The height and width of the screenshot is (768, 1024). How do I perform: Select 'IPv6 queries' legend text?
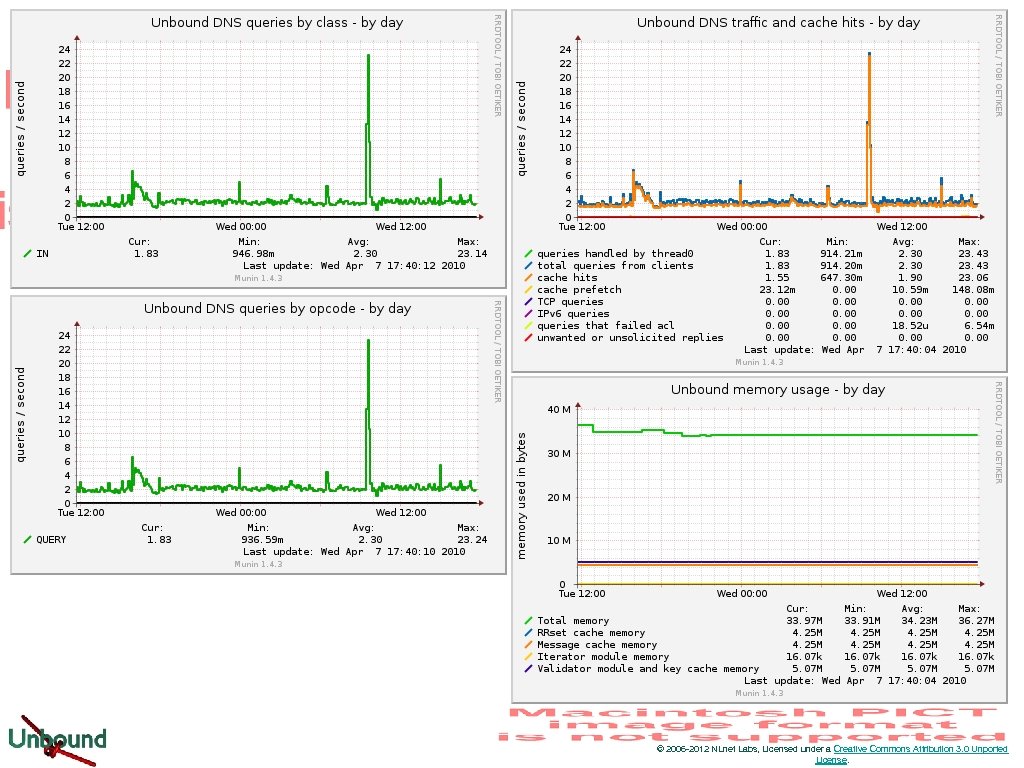click(x=573, y=313)
